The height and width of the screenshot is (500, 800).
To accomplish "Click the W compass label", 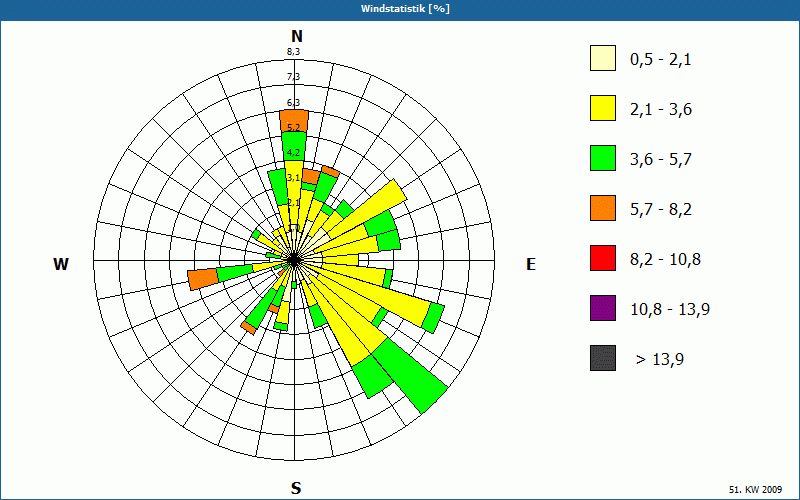I will pyautogui.click(x=61, y=264).
